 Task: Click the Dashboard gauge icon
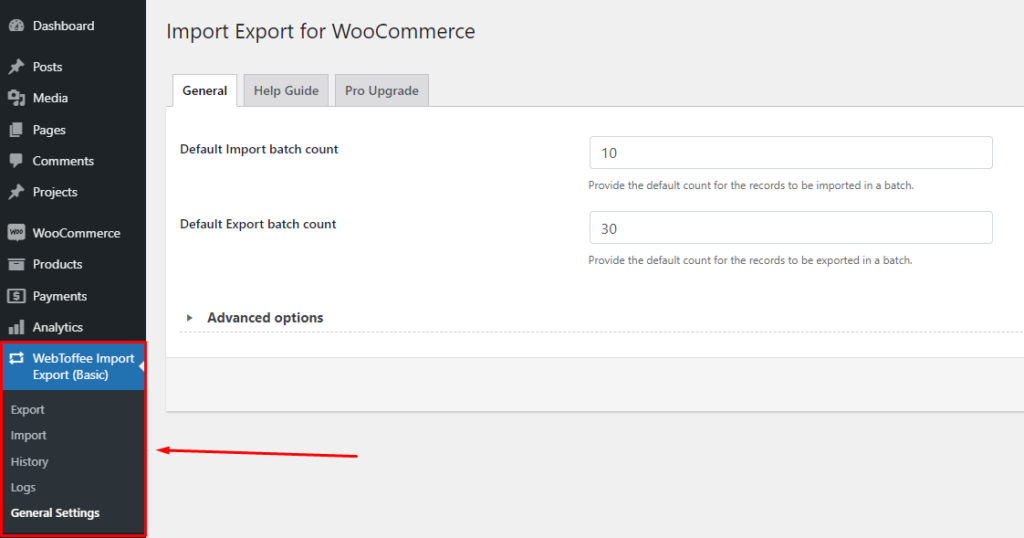(x=16, y=26)
